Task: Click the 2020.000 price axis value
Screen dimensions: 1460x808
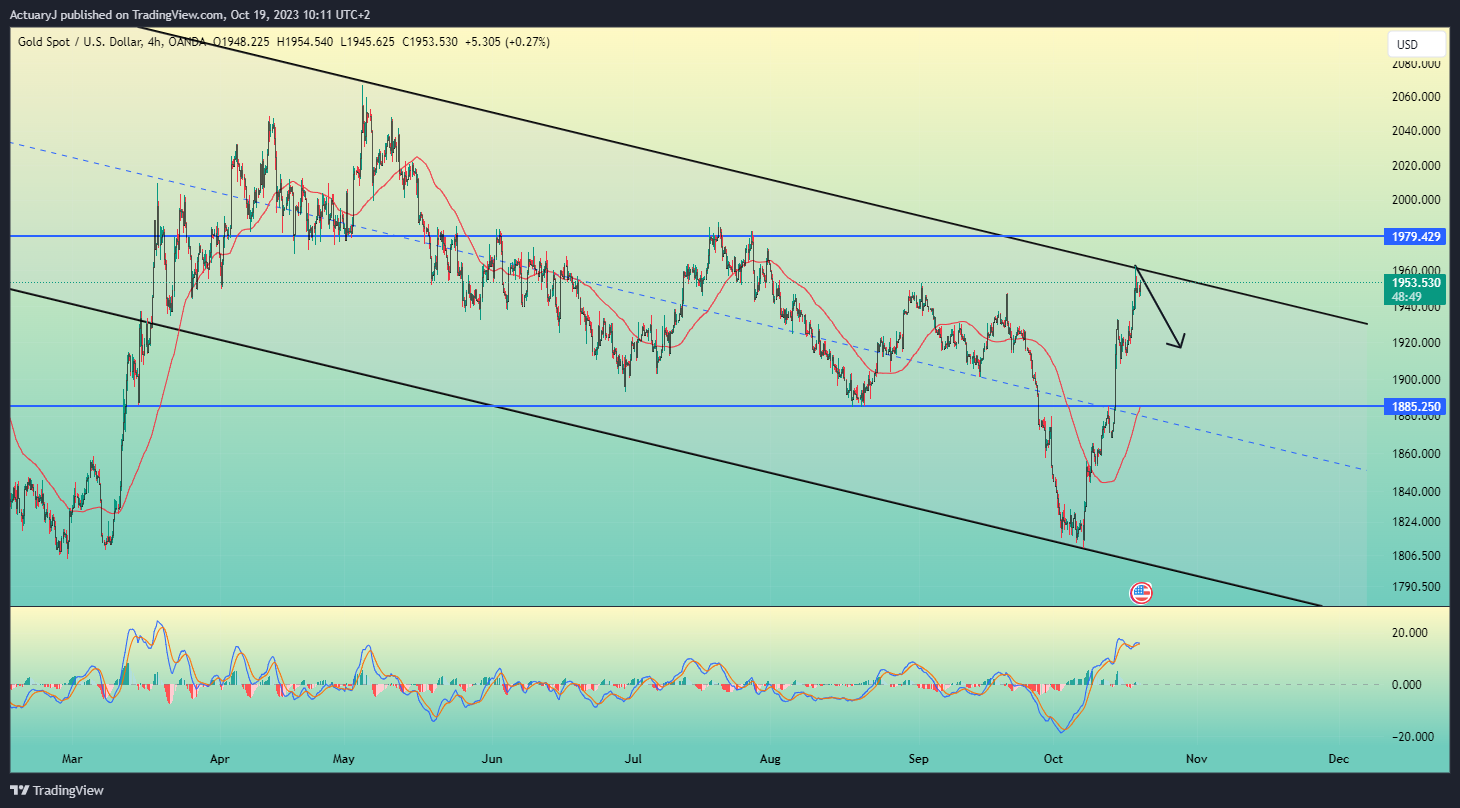Action: pyautogui.click(x=1416, y=166)
